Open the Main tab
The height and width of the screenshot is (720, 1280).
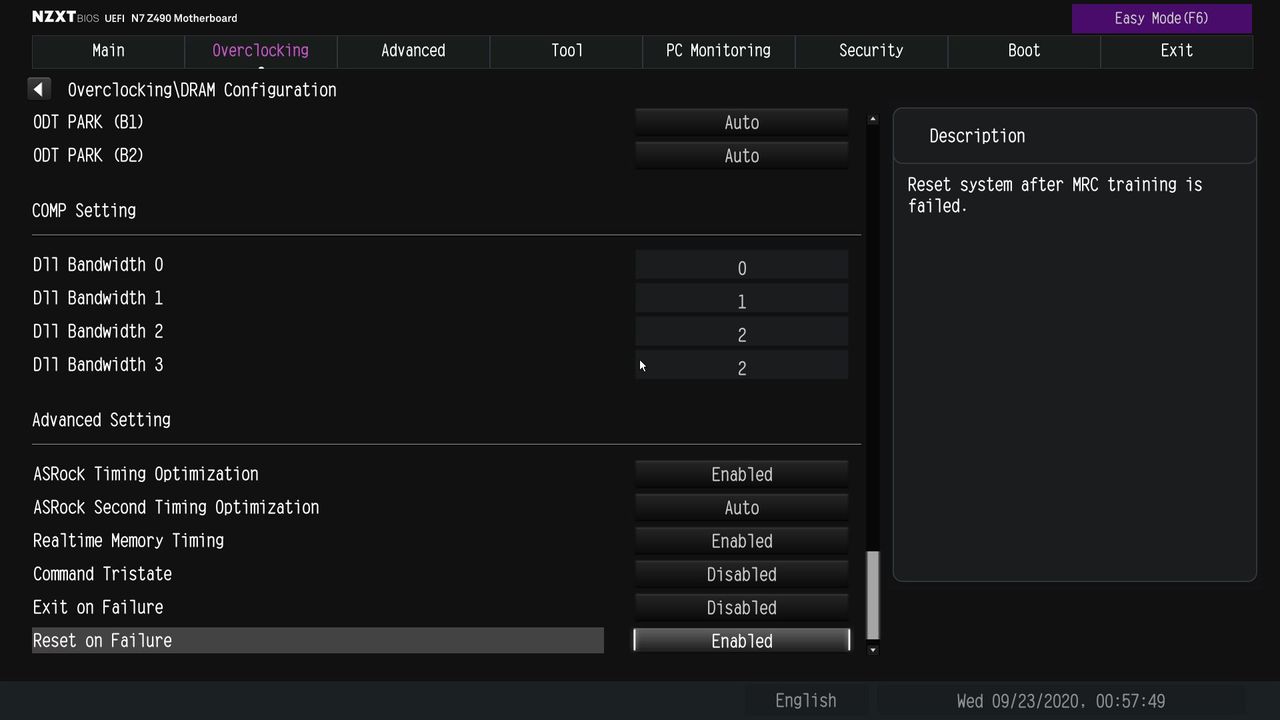108,50
